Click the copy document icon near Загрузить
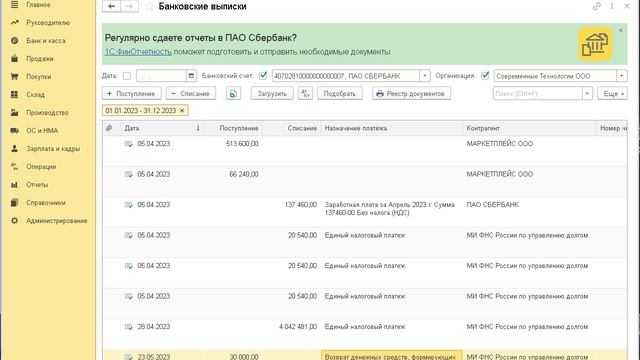This screenshot has width=640, height=360. 233,93
